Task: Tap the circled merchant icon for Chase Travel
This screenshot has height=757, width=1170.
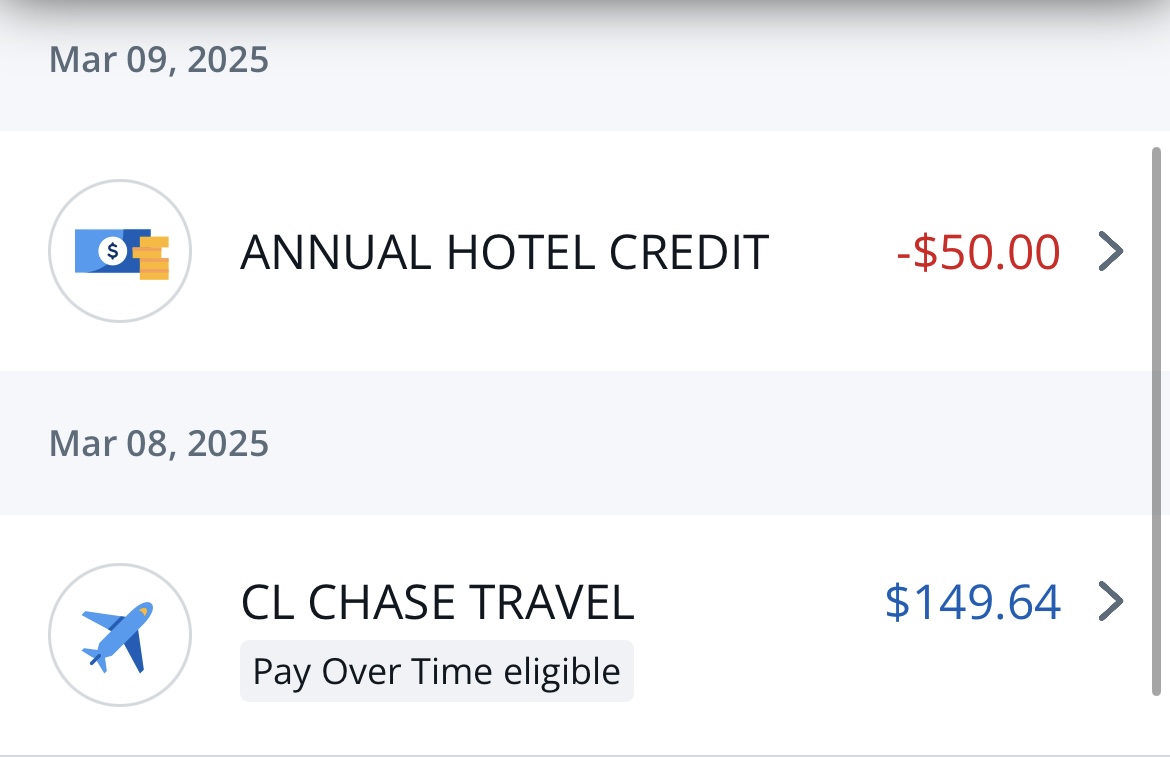Action: (119, 634)
